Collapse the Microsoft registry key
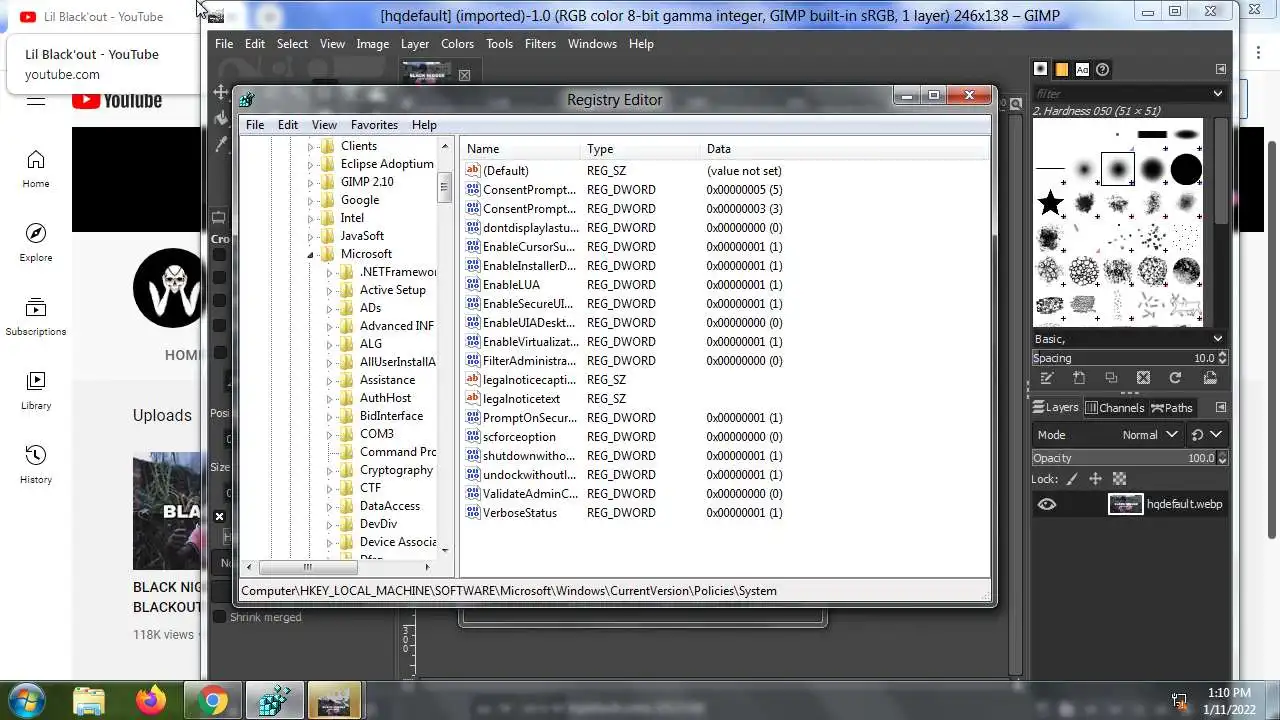Viewport: 1280px width, 720px height. pyautogui.click(x=312, y=254)
